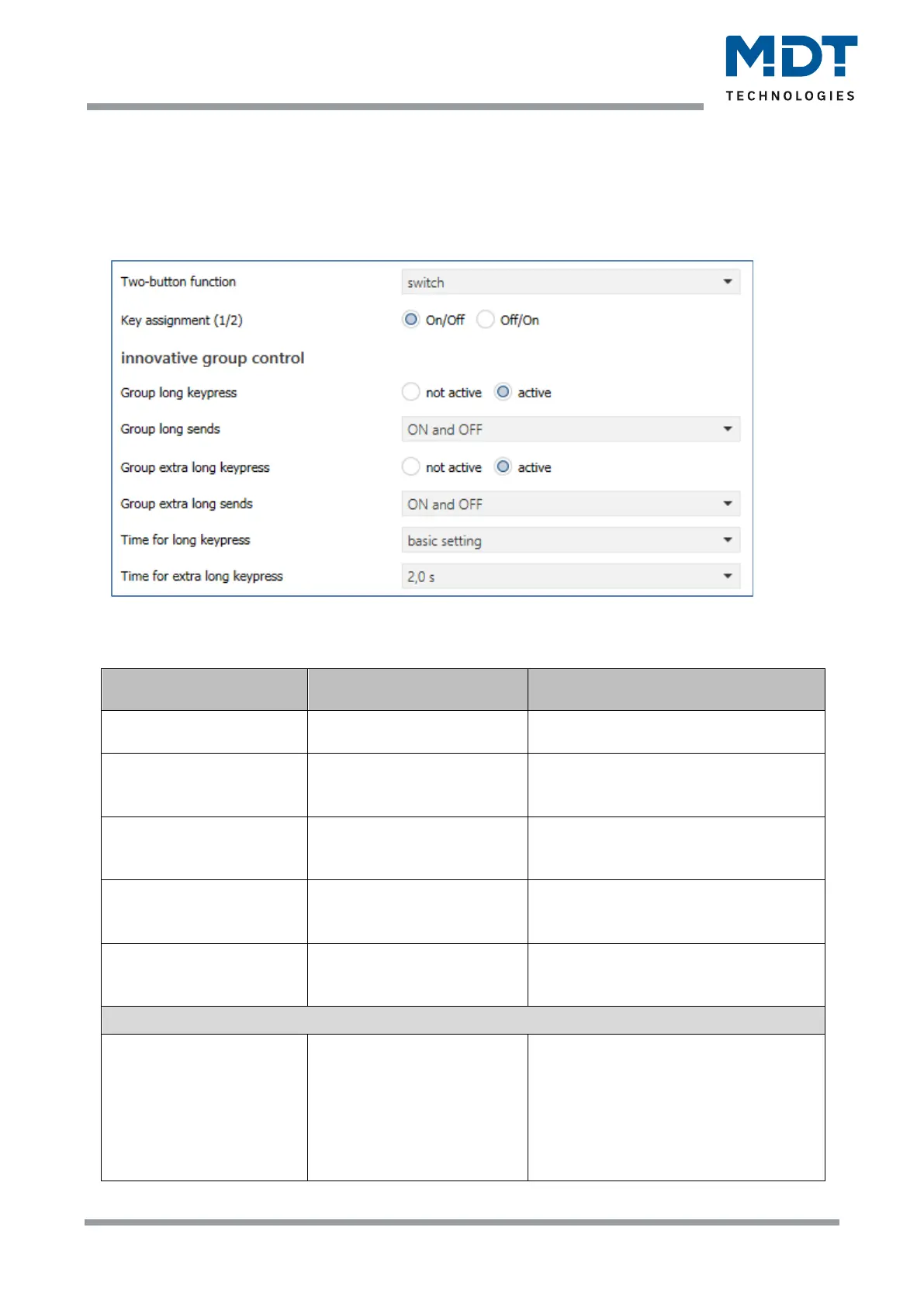The image size is (924, 1307).
Task: Set Group long keypress to not active
Action: (411, 393)
